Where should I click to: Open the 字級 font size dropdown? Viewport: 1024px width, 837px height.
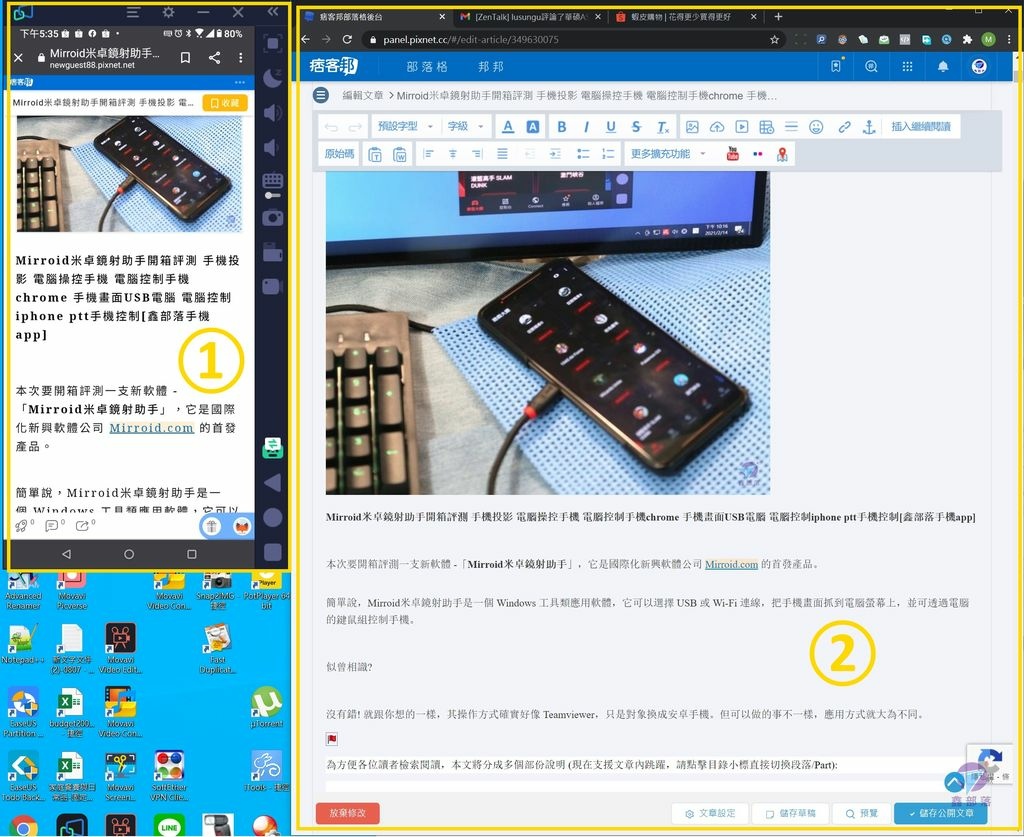[x=465, y=127]
